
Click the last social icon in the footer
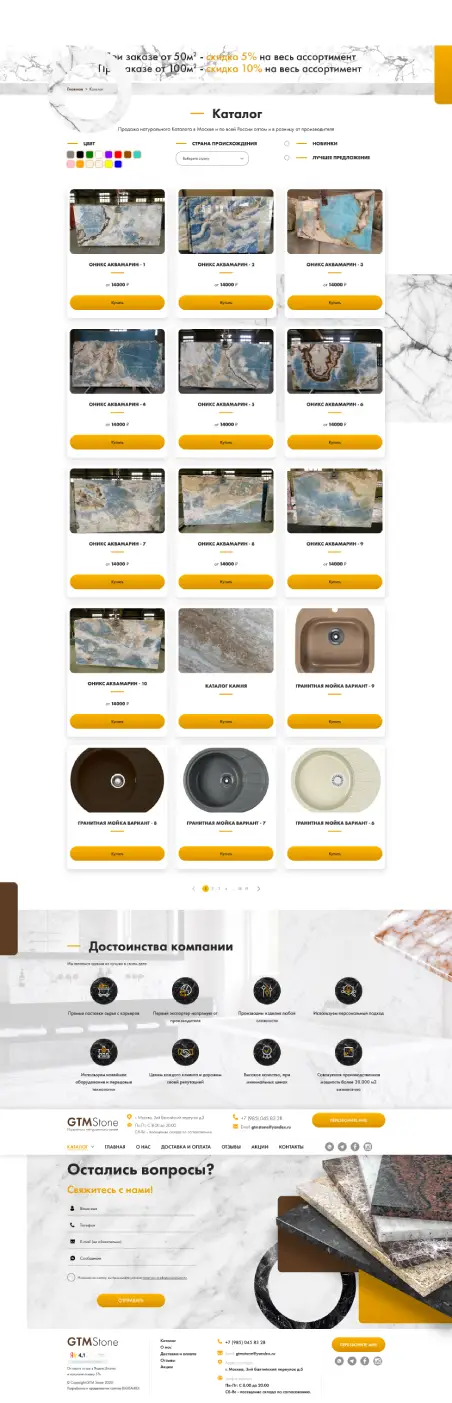click(x=376, y=1361)
